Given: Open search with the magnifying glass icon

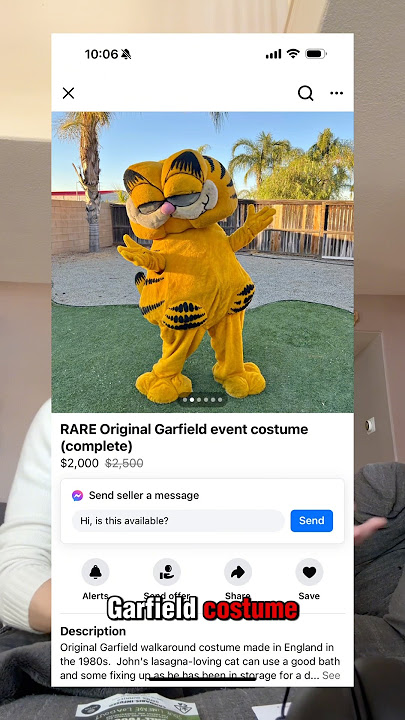Looking at the screenshot, I should pyautogui.click(x=305, y=93).
